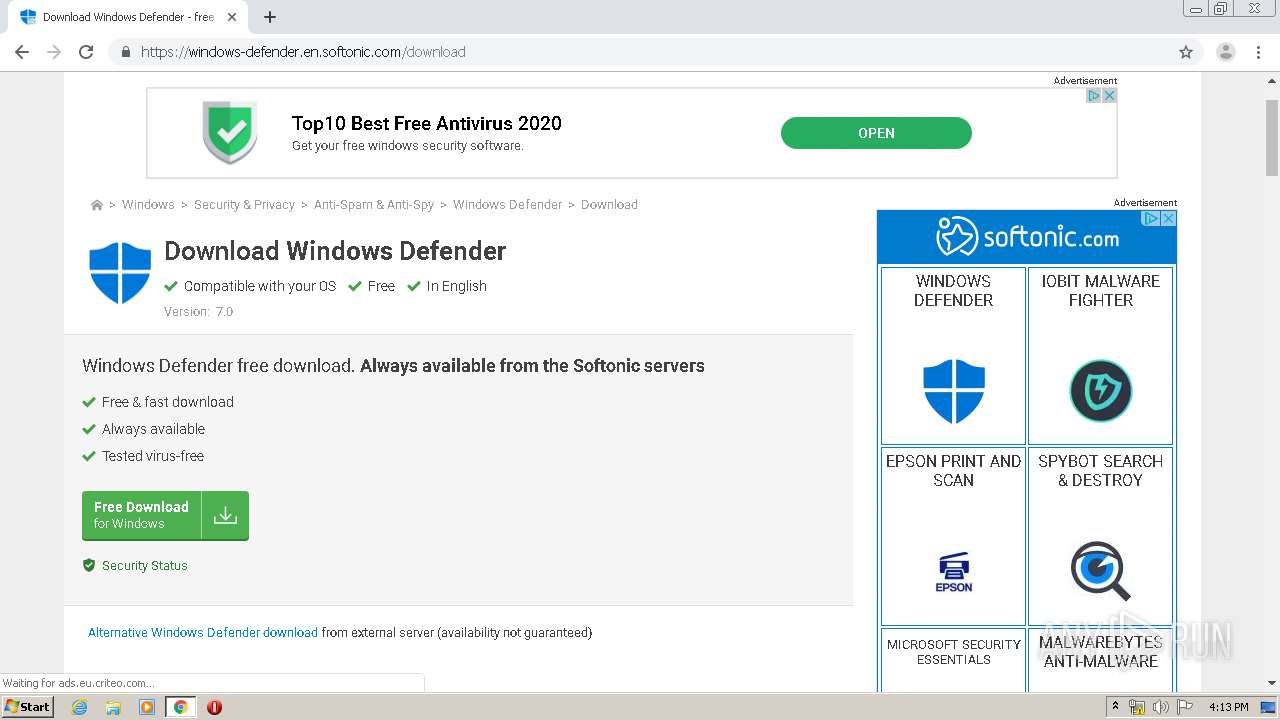Viewport: 1280px width, 720px height.
Task: Close the softonic sidebar ad X
Action: coord(1168,218)
